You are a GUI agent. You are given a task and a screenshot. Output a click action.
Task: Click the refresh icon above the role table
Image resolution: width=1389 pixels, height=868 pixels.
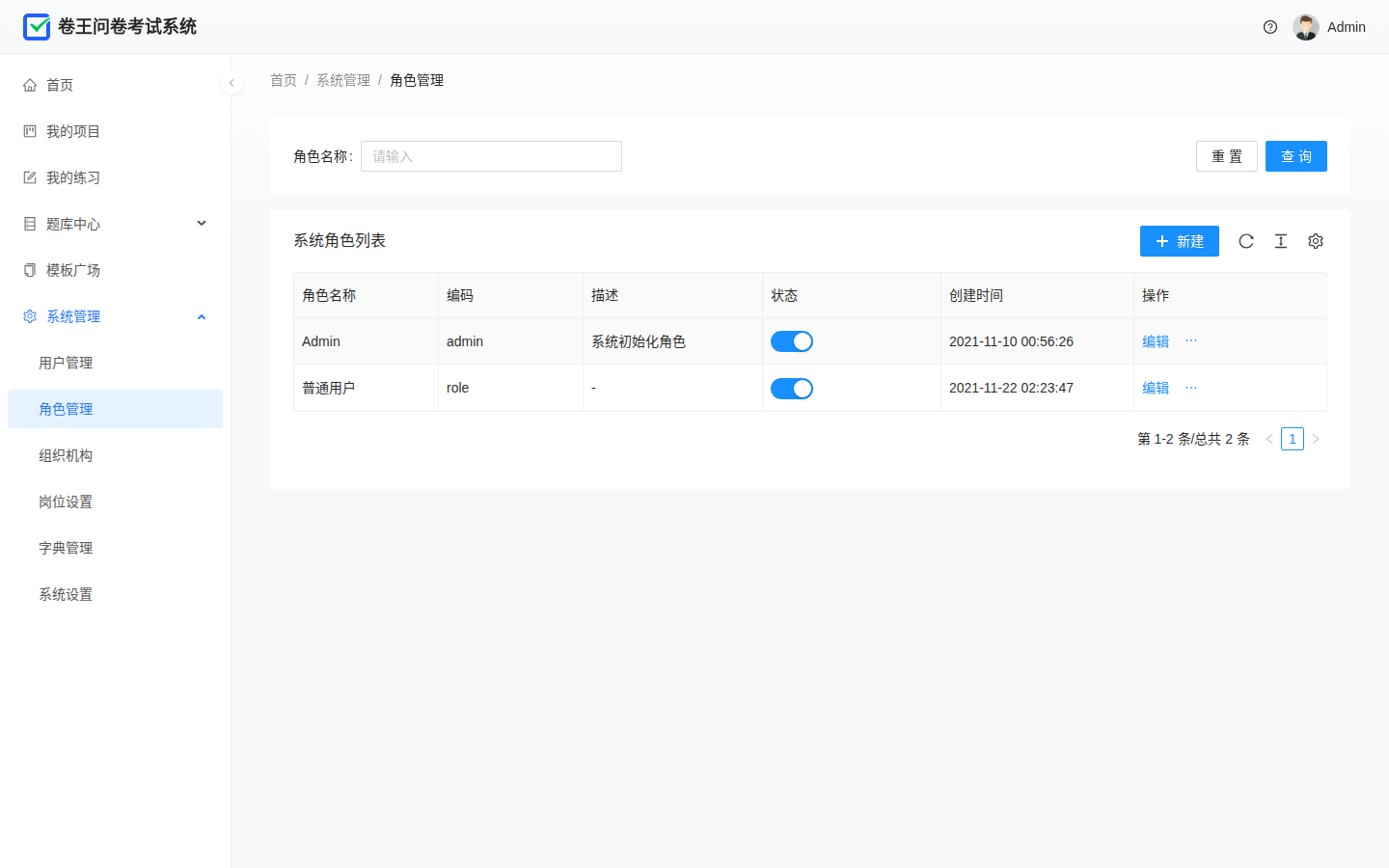pos(1246,241)
